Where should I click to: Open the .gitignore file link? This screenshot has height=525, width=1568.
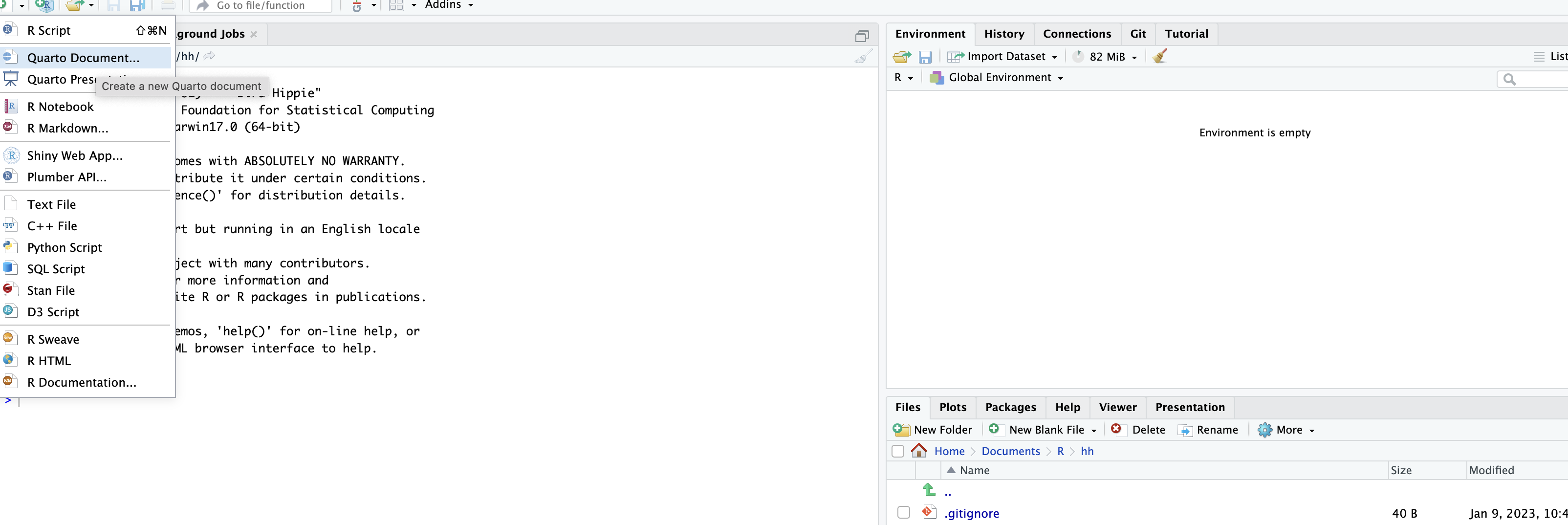click(x=972, y=513)
